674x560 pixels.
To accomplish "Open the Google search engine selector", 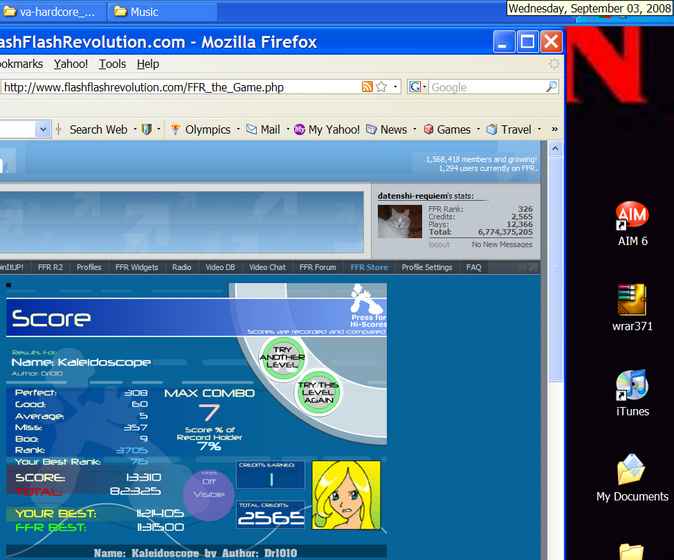I will [418, 87].
